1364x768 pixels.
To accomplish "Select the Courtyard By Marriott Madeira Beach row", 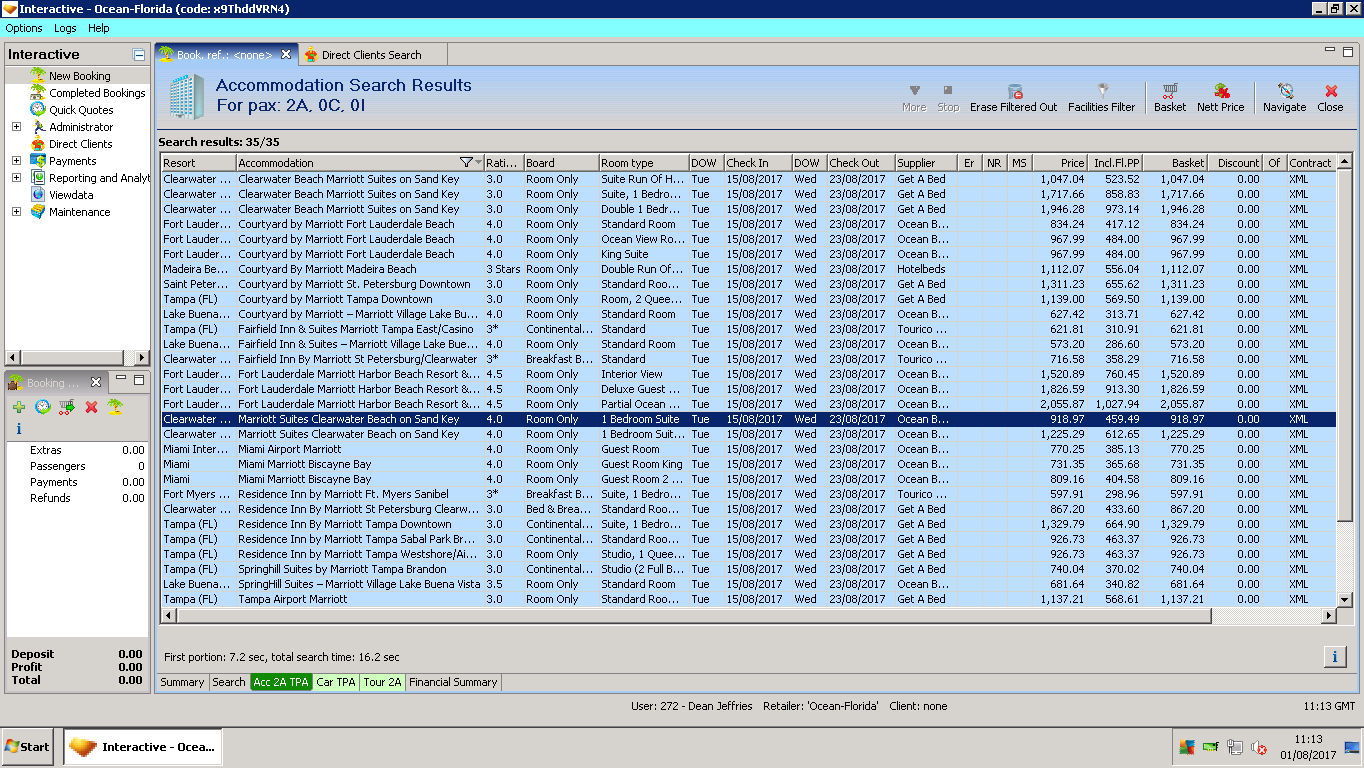I will pos(748,269).
